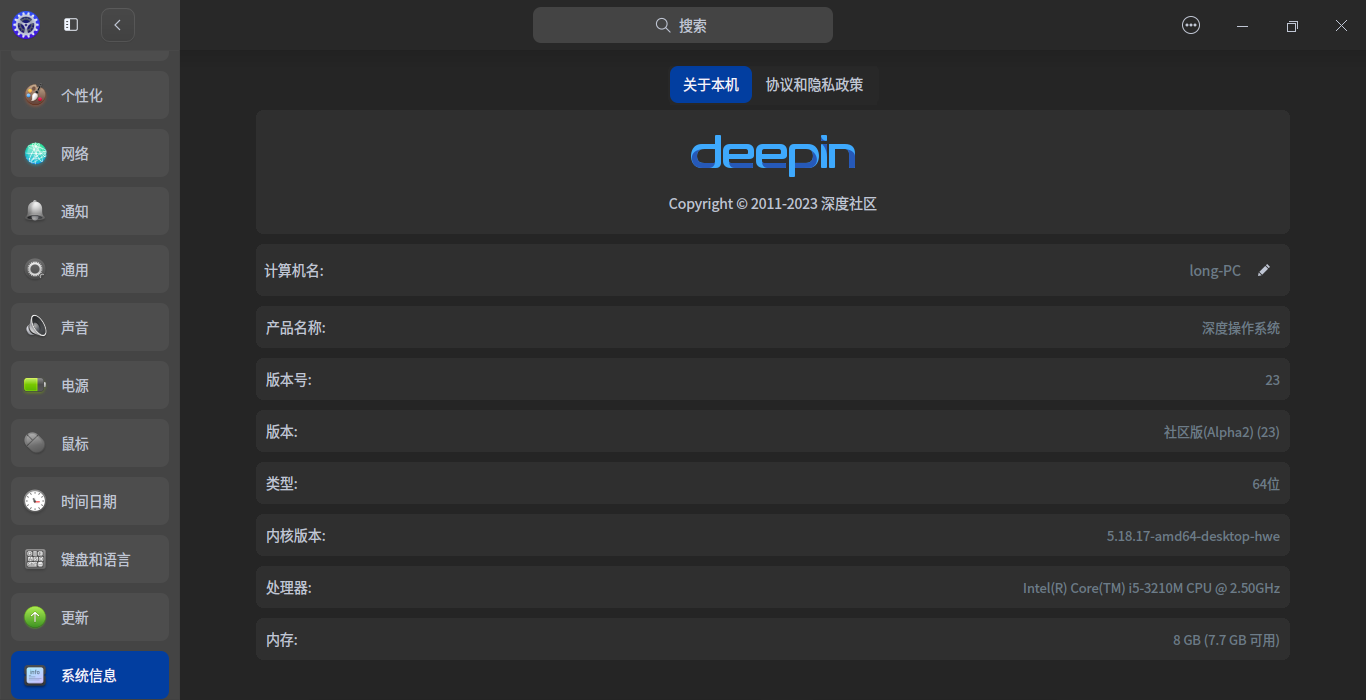The image size is (1366, 700).
Task: Switch to Agreement and Privacy Policy (协议和隐私政策) tab
Action: point(815,85)
